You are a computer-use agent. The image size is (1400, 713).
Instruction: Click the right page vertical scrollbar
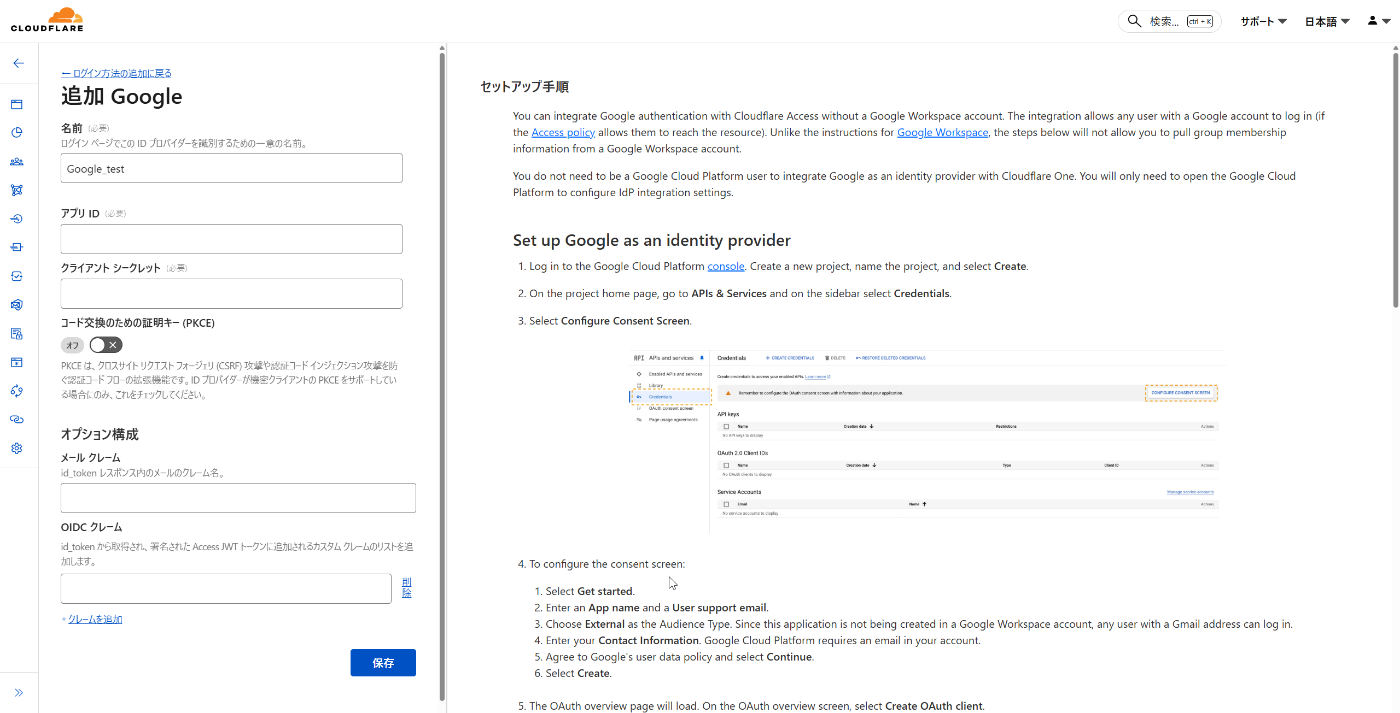click(1395, 180)
